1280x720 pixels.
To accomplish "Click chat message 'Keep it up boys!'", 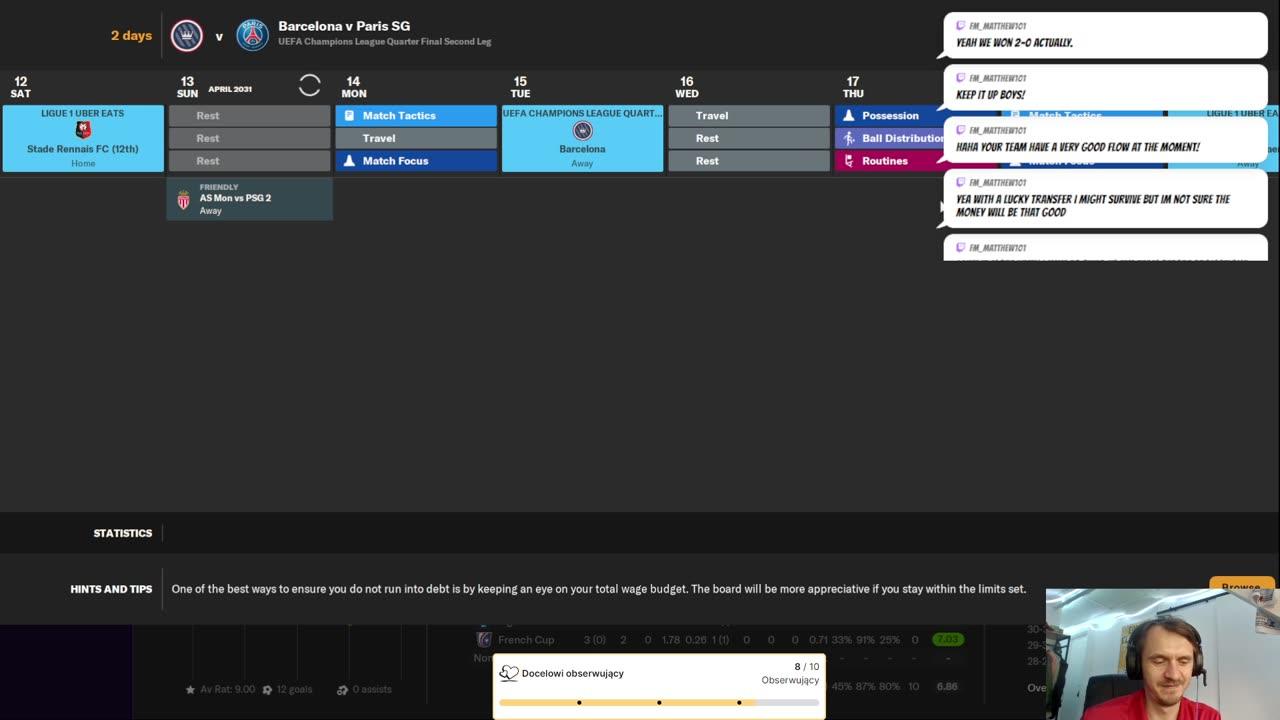I will click(x=1105, y=87).
